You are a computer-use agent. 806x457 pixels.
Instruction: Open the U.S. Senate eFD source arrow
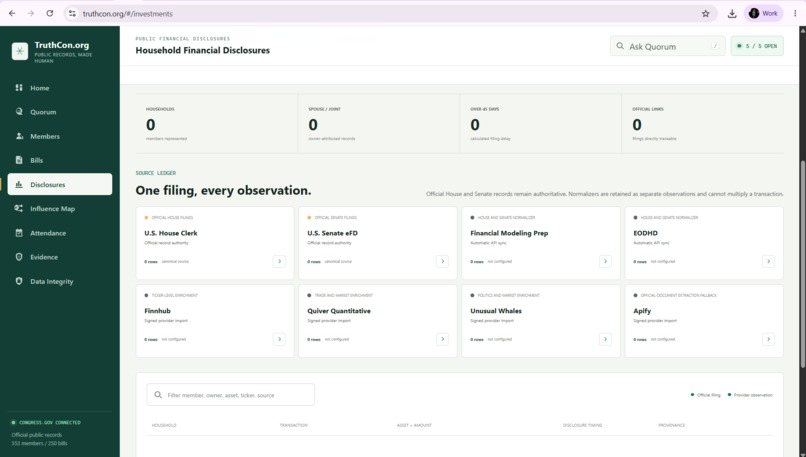click(442, 261)
